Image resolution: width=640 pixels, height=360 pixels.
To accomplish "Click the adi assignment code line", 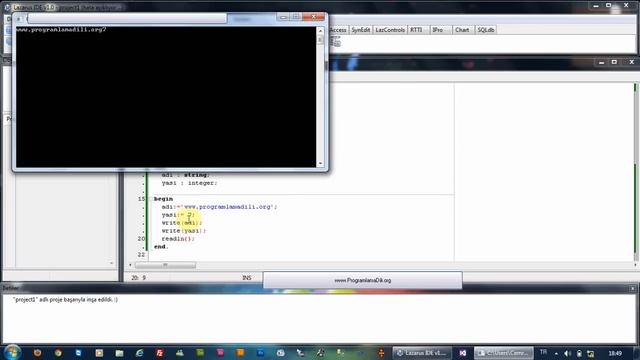I will (x=219, y=207).
